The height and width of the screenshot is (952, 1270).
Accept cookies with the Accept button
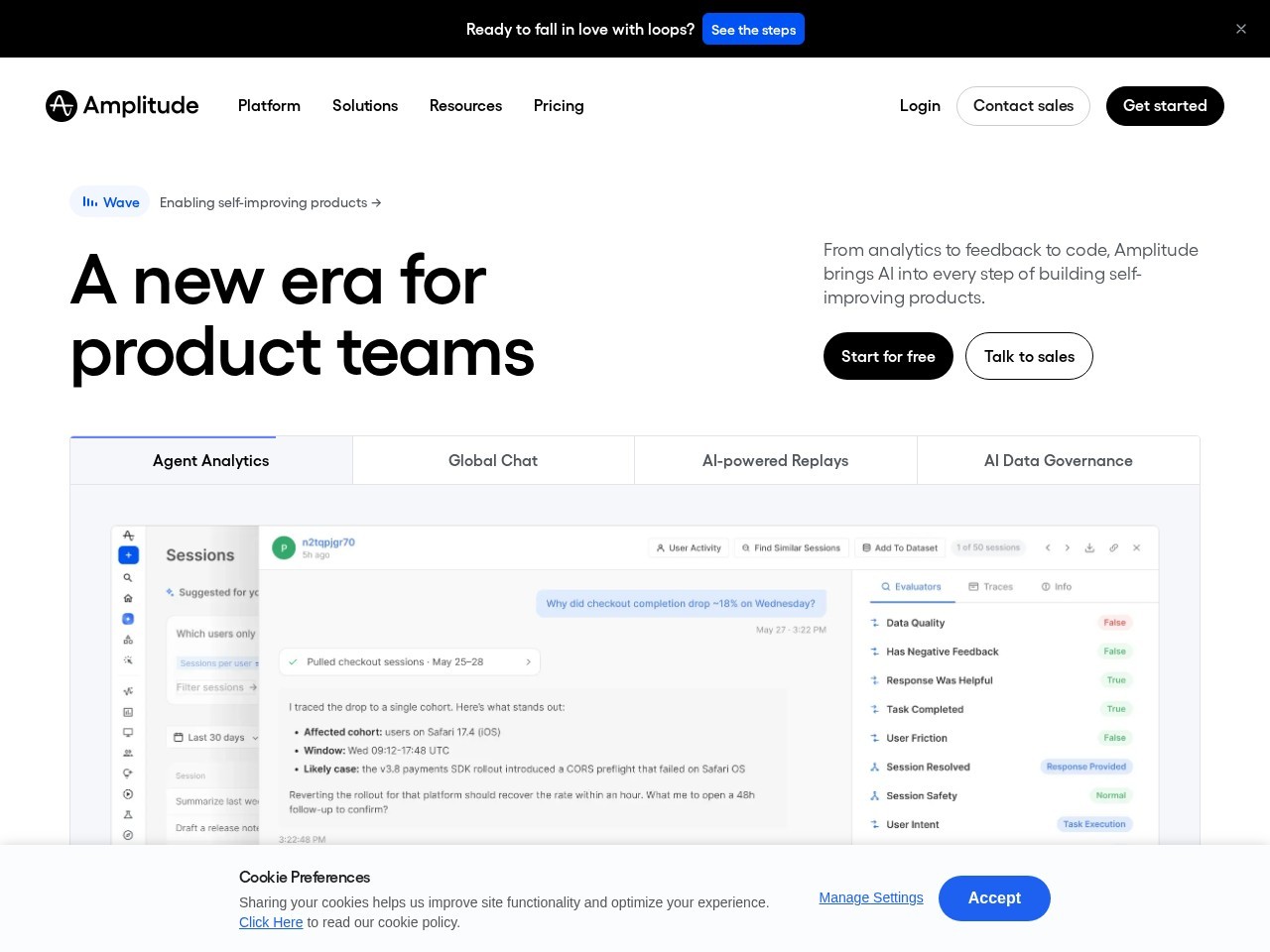994,898
